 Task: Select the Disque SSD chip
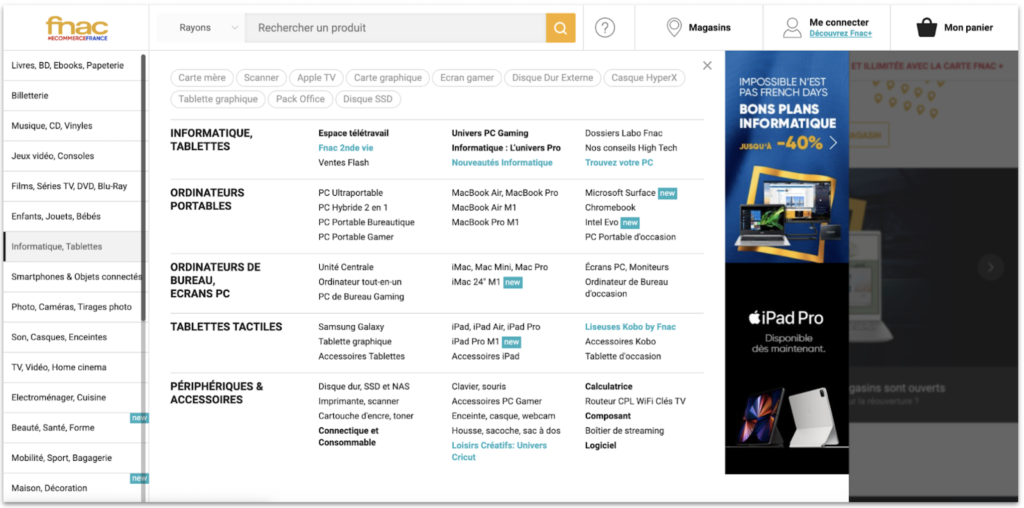point(368,99)
